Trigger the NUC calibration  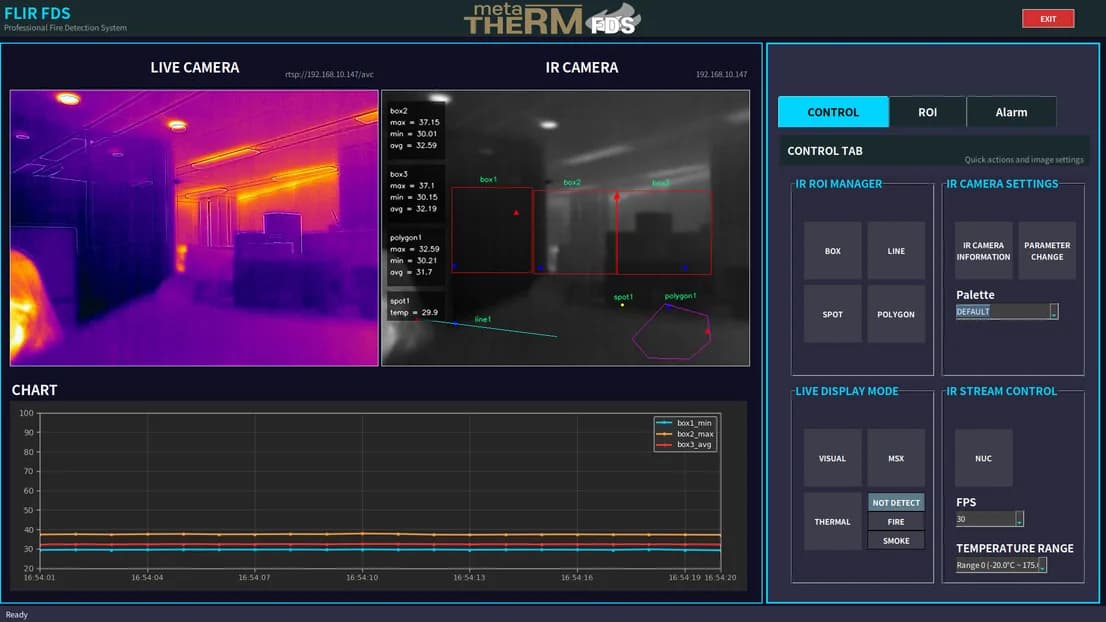(983, 458)
